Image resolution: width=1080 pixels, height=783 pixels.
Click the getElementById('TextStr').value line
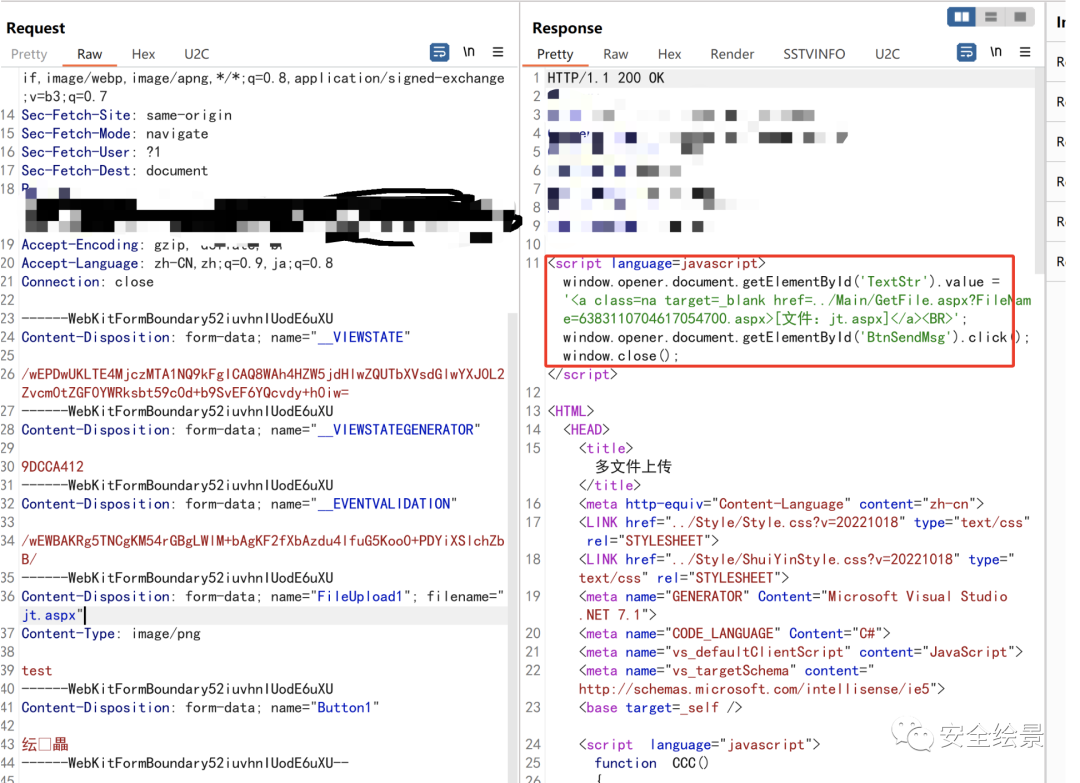[x=781, y=282]
